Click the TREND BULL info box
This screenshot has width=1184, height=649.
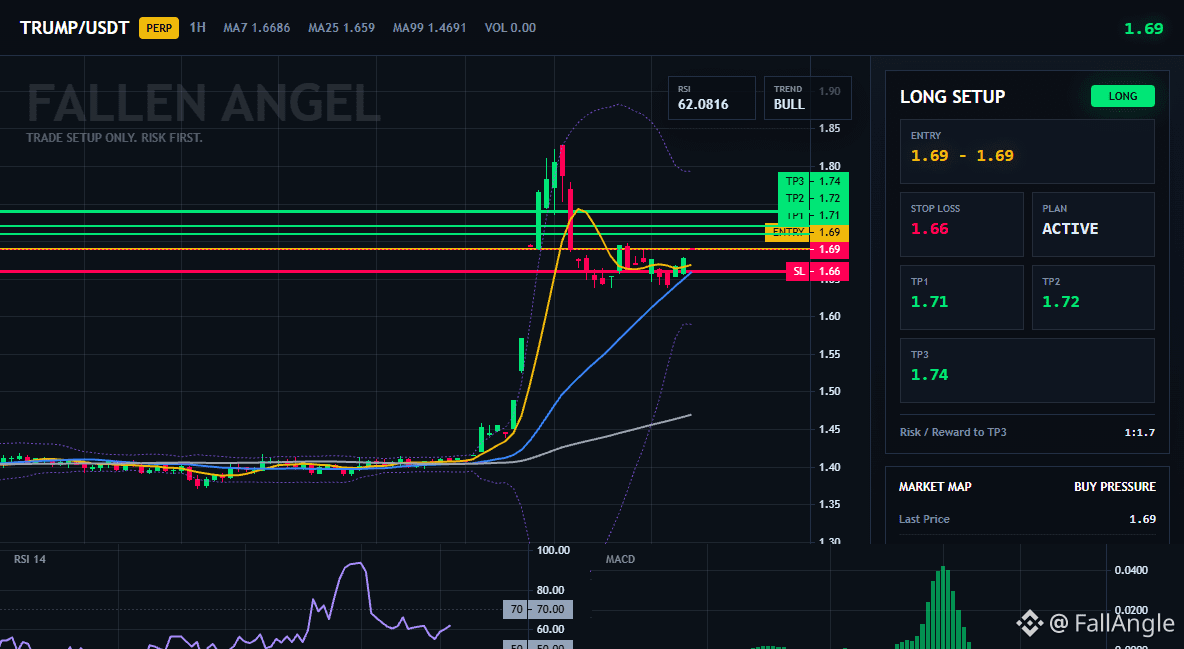click(x=807, y=98)
